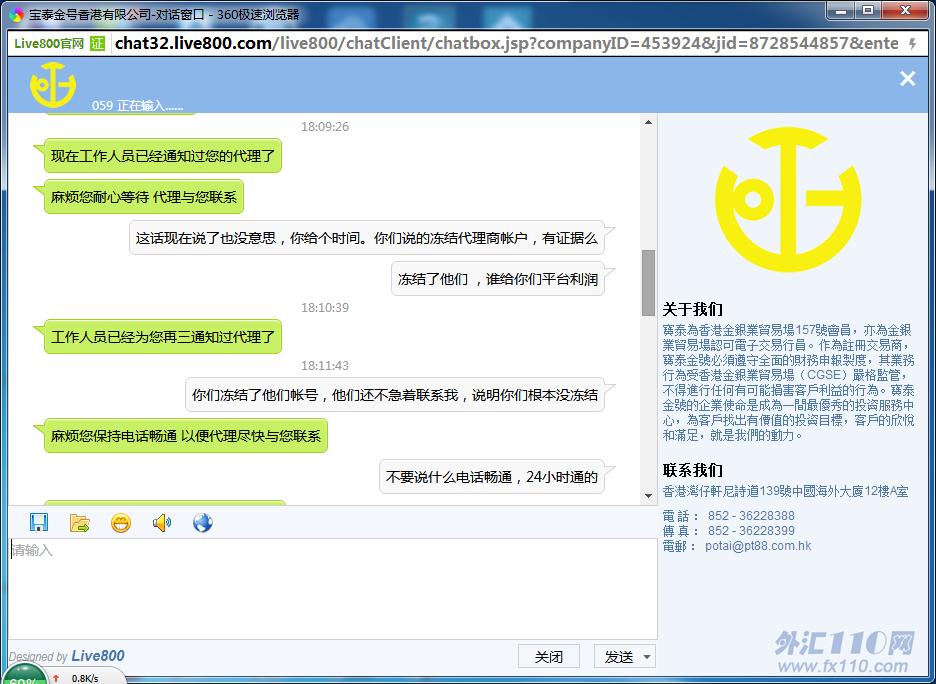Click the chat scrollbar thumb
Screen dimensions: 936x684
pos(648,282)
